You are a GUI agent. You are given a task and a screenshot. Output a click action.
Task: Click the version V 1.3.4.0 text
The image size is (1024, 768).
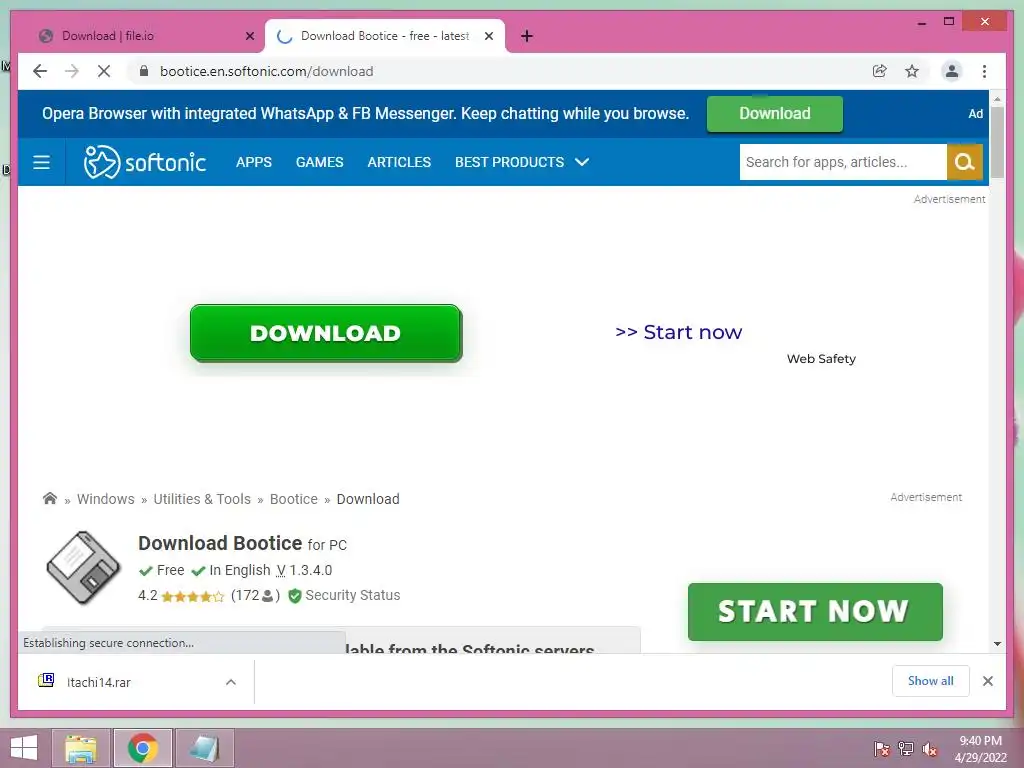(x=304, y=570)
